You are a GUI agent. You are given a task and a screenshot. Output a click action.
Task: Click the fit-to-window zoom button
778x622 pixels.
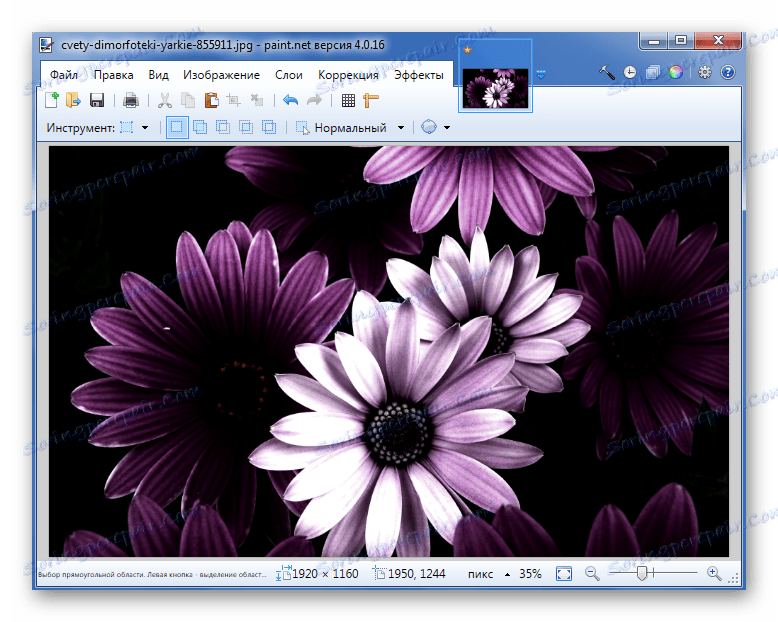click(x=564, y=573)
